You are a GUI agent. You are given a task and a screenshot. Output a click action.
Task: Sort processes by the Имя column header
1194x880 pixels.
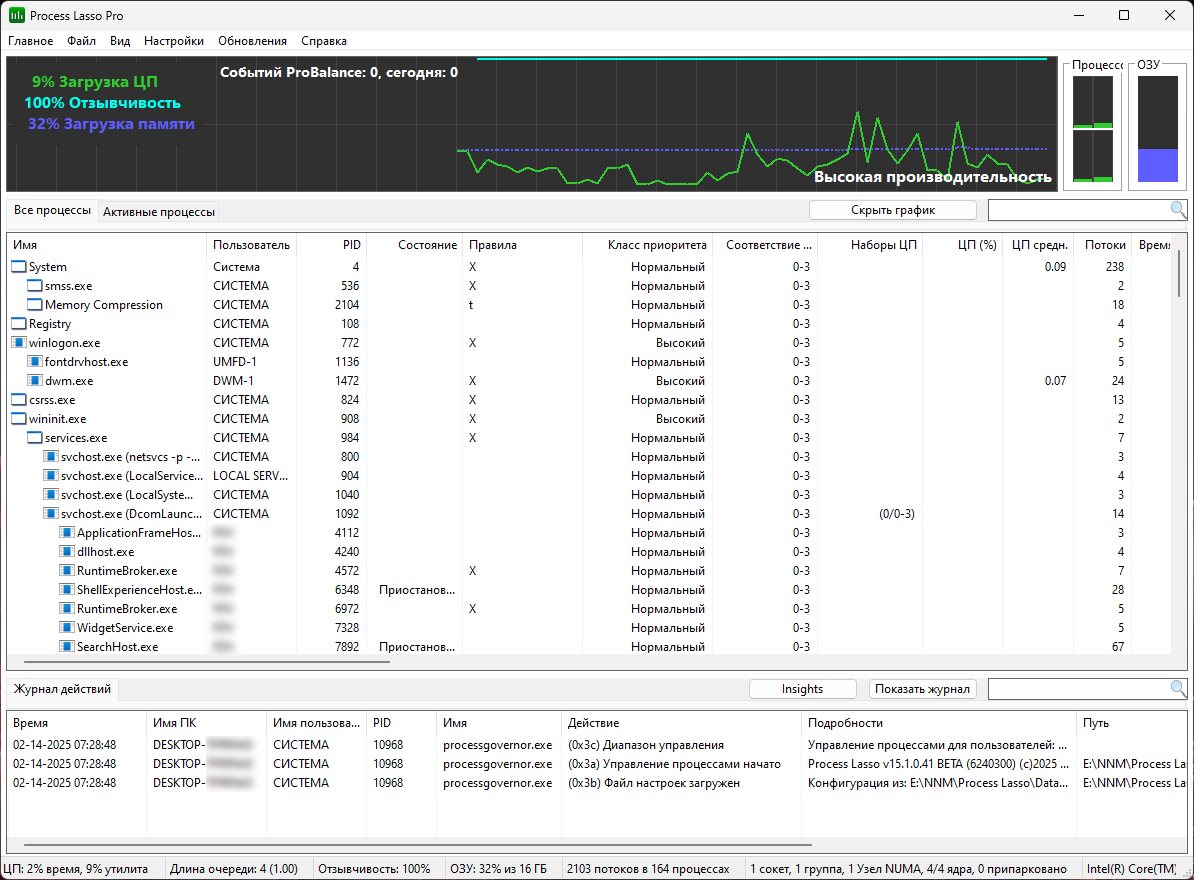(x=107, y=245)
